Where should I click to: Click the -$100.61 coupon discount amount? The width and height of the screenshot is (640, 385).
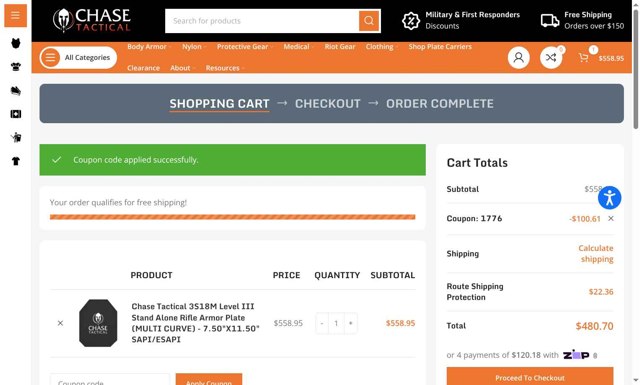(x=585, y=219)
